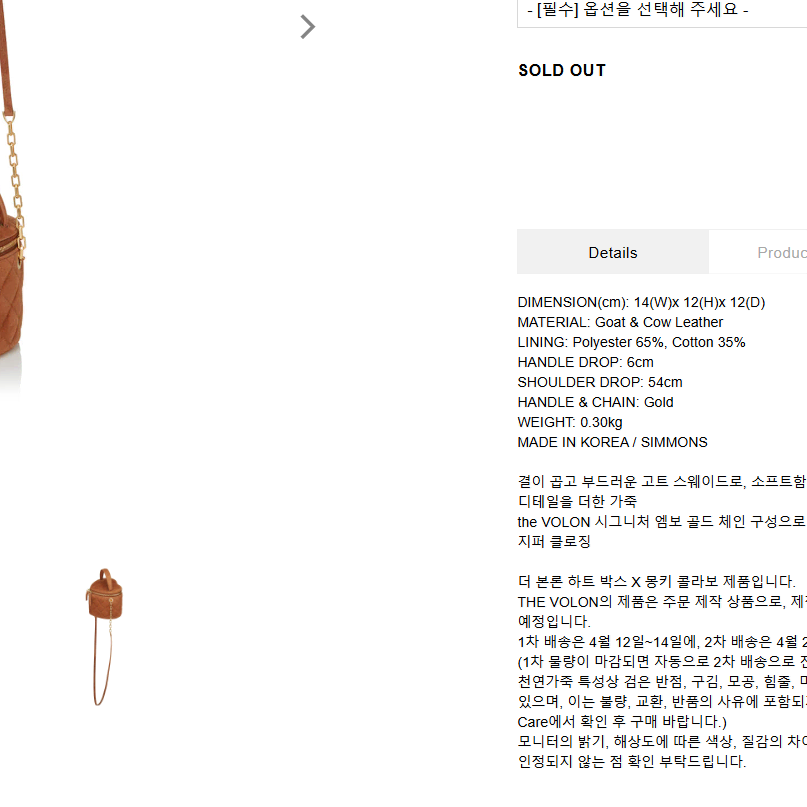807x807 pixels.
Task: Click the MADE IN KOREA / SIMMONS line
Action: pyautogui.click(x=612, y=443)
